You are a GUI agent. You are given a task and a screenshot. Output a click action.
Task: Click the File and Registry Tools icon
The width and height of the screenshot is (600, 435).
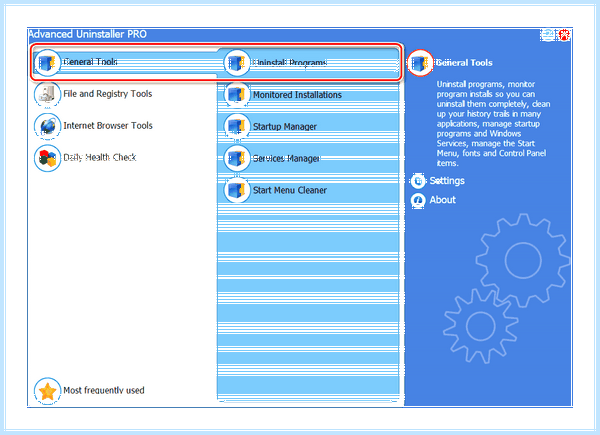pos(47,94)
